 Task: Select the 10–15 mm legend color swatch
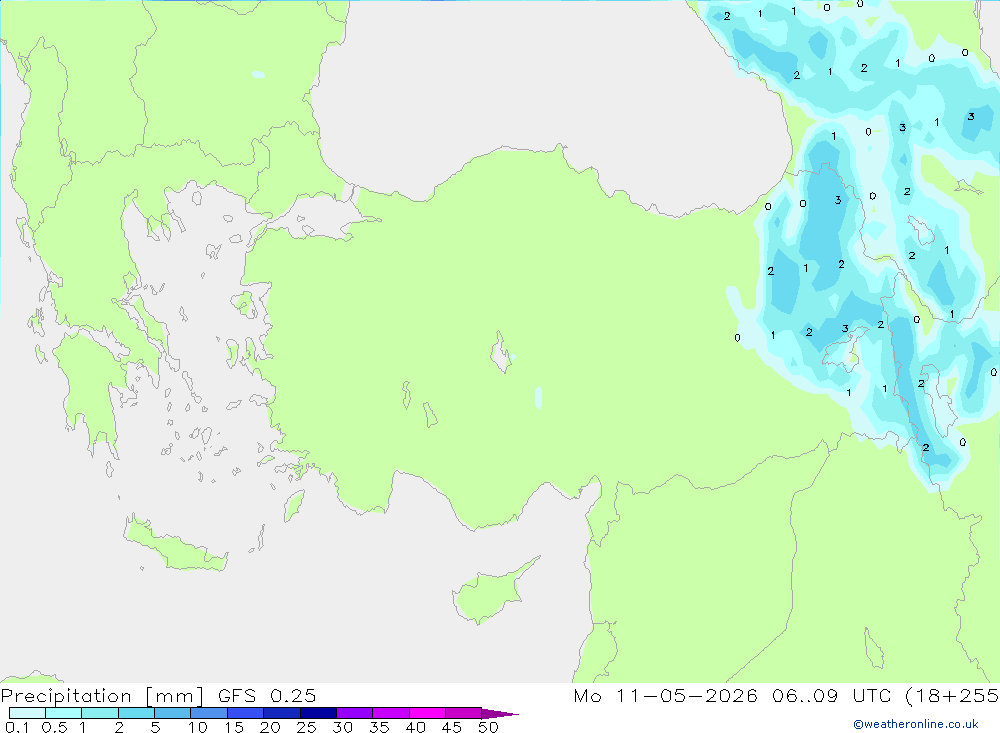(209, 713)
